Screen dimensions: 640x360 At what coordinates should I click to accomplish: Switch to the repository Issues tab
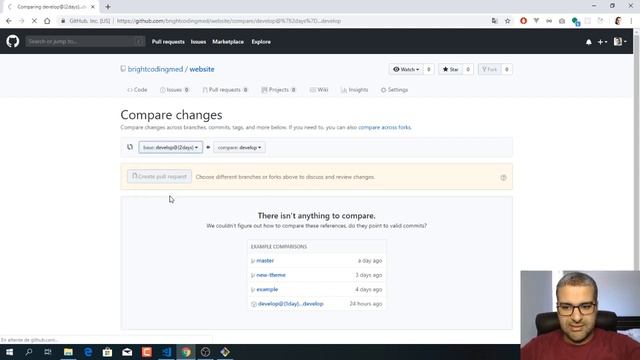174,90
